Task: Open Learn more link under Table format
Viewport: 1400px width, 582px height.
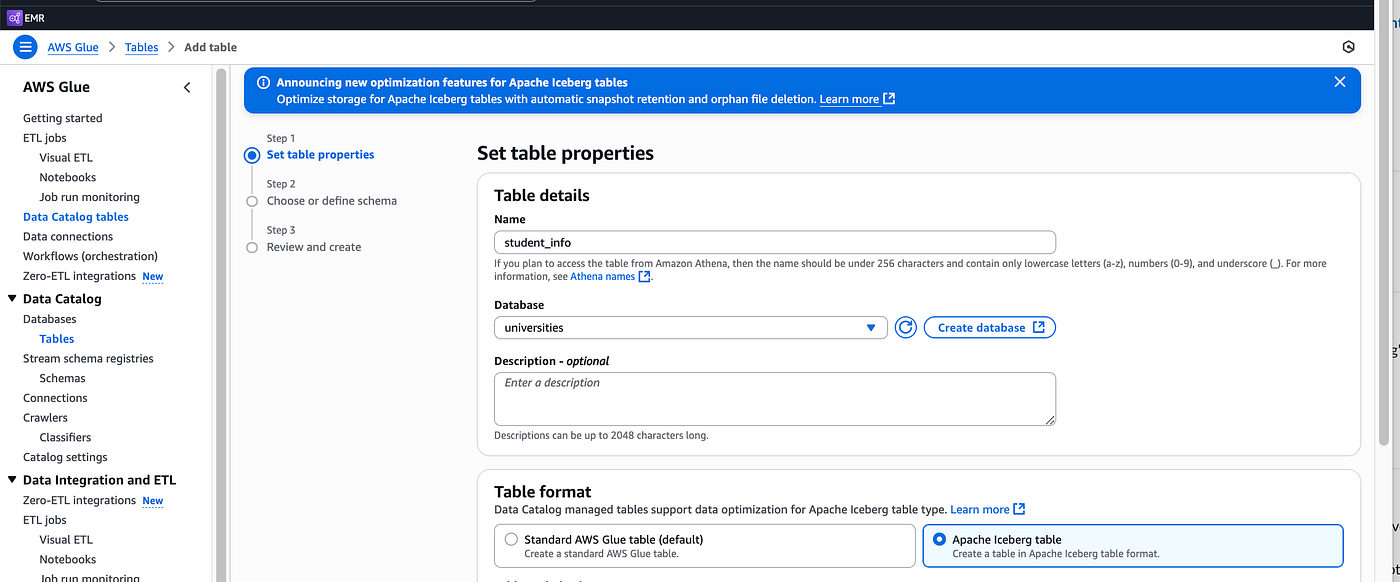Action: pyautogui.click(x=987, y=509)
